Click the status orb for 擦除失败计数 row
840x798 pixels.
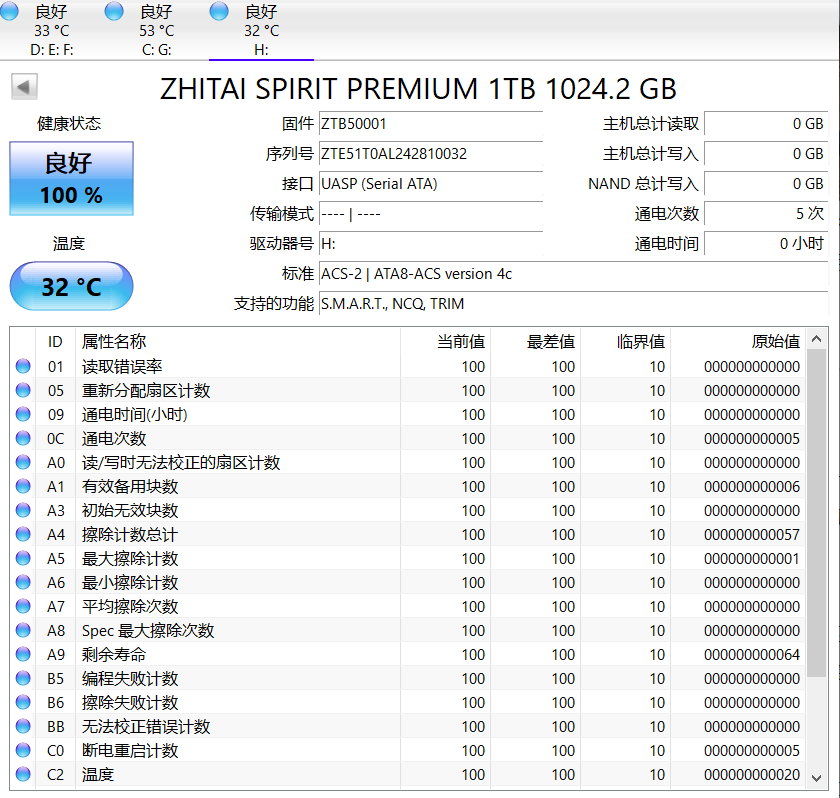pos(23,702)
